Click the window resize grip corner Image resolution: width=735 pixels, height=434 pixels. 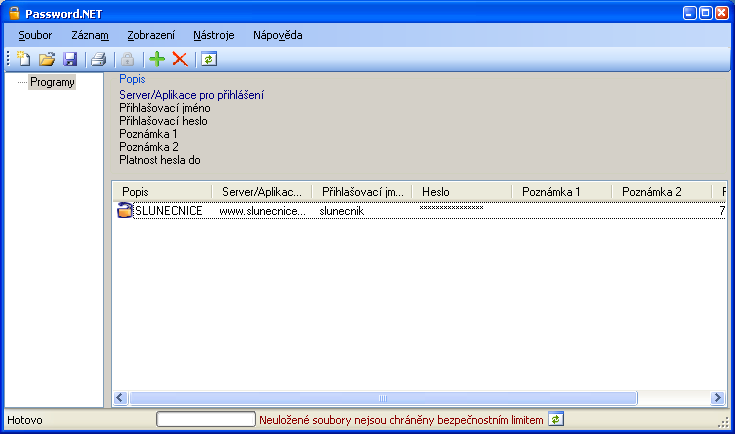tap(724, 422)
